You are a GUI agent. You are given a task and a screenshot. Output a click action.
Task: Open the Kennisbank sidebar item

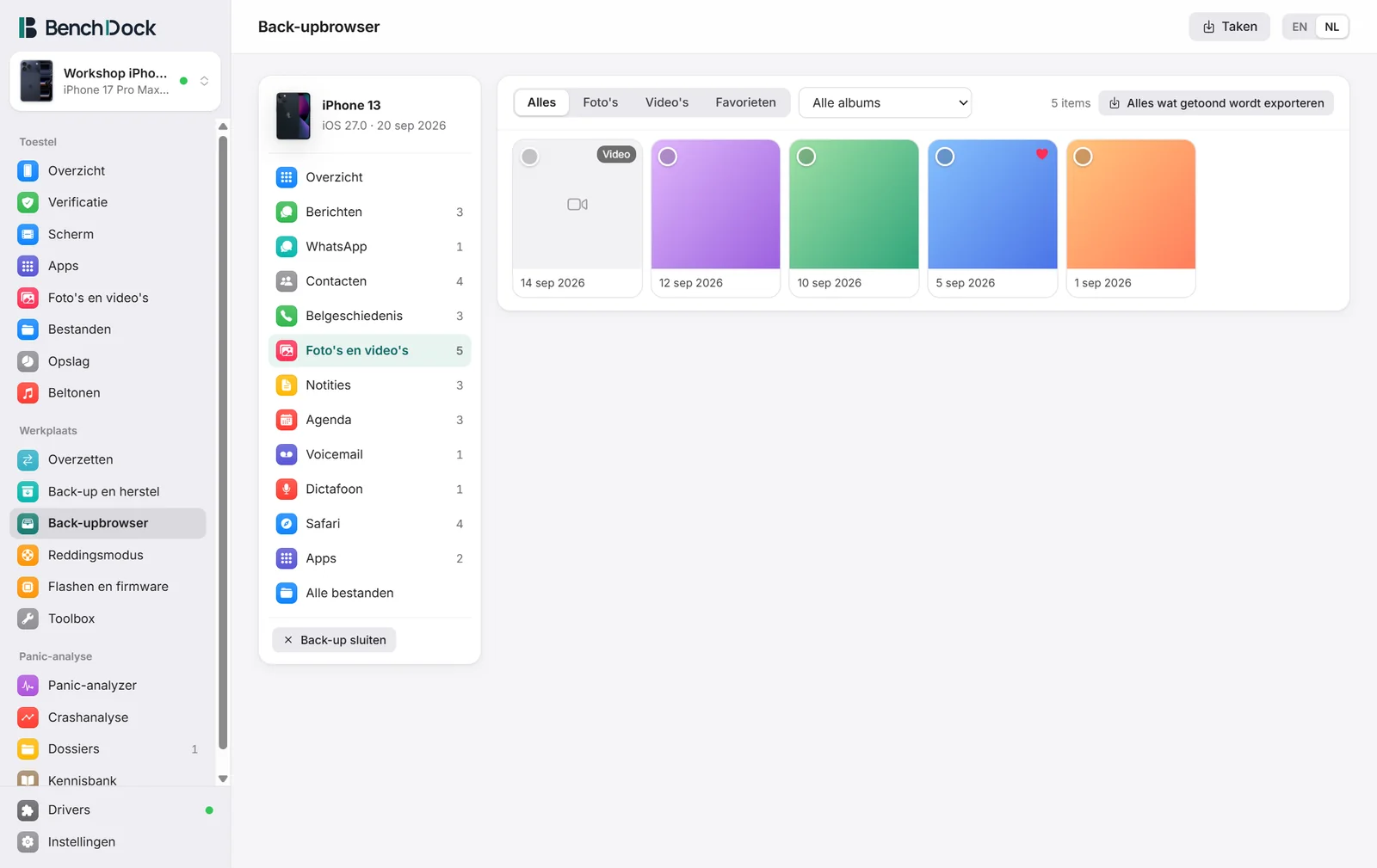click(108, 779)
